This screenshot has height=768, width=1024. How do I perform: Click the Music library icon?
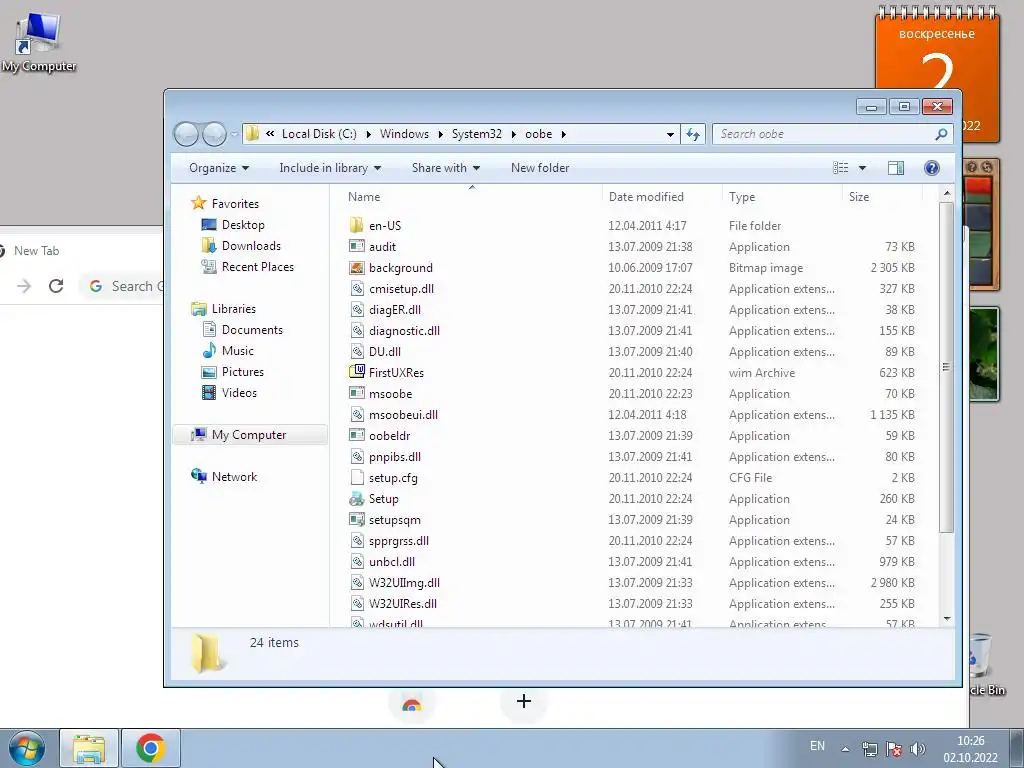pos(209,350)
